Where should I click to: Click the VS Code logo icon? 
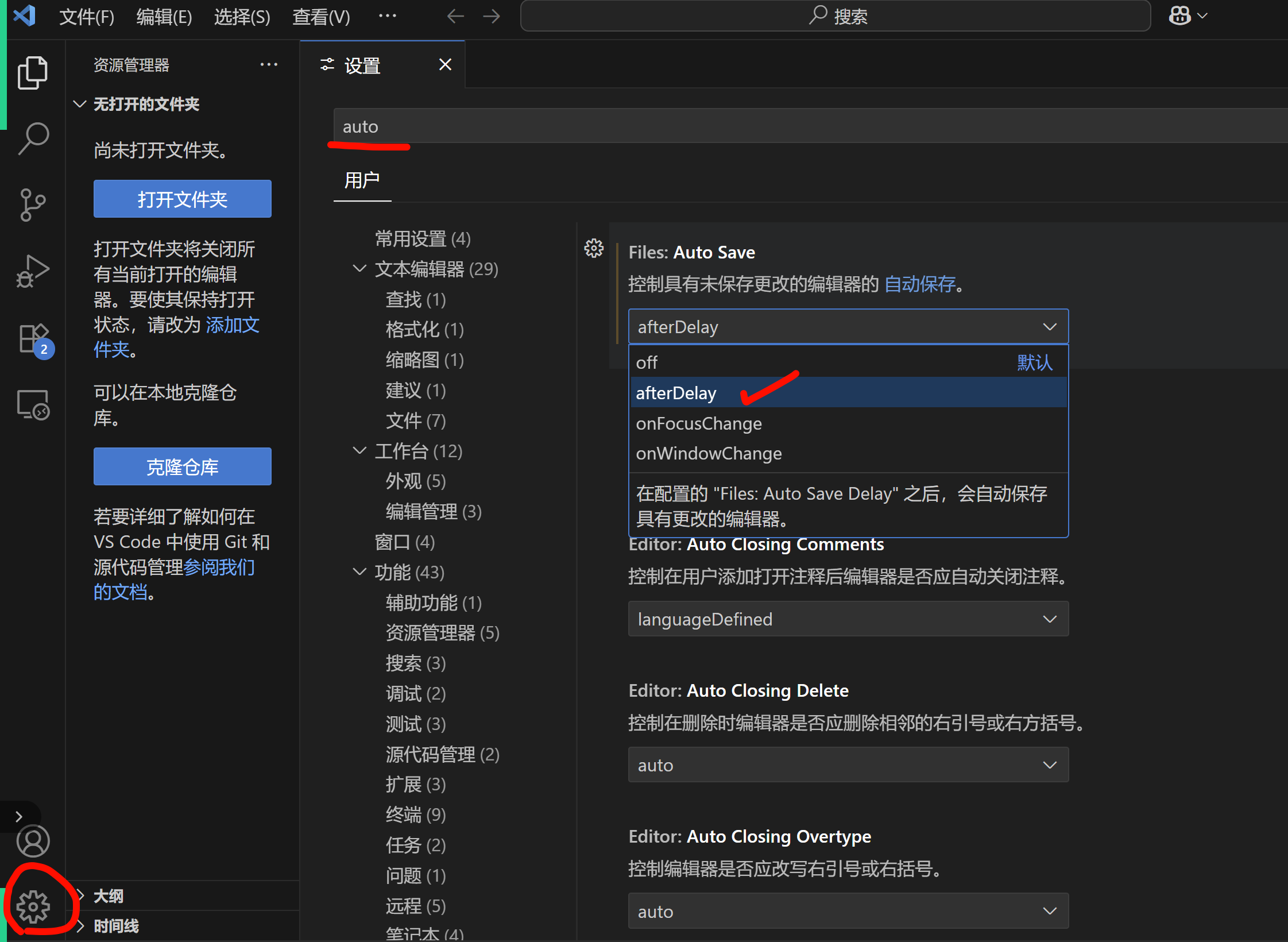coord(24,16)
